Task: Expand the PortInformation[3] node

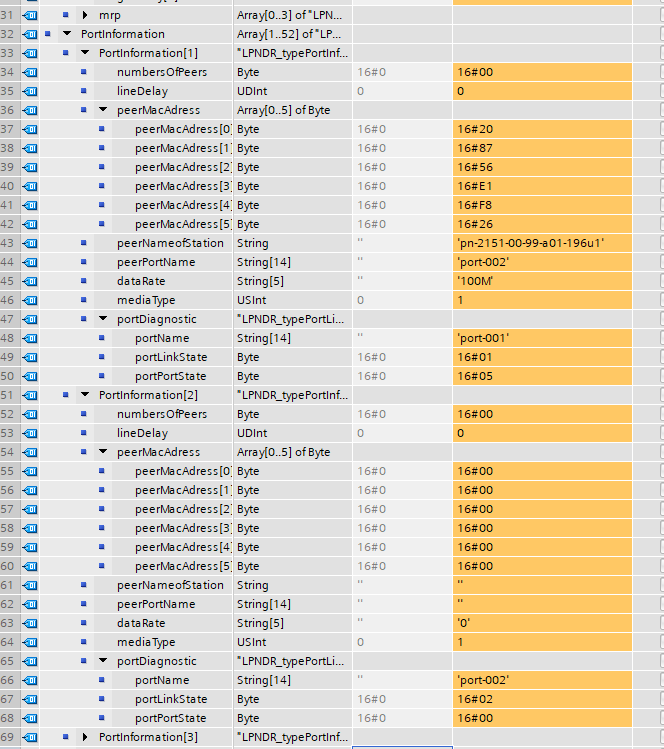Action: (85, 737)
